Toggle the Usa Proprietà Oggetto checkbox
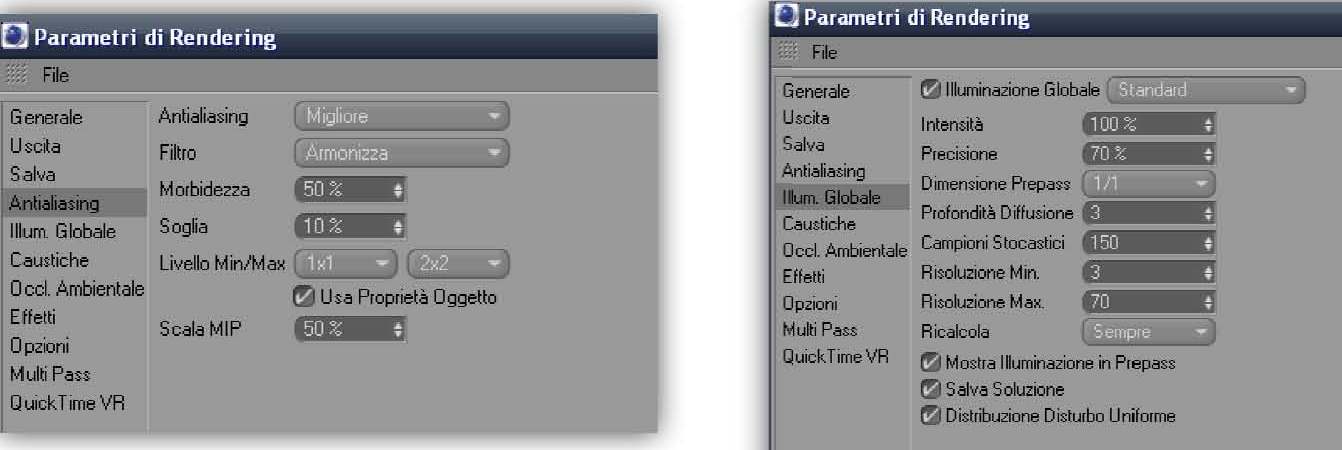This screenshot has width=1342, height=450. 302,297
